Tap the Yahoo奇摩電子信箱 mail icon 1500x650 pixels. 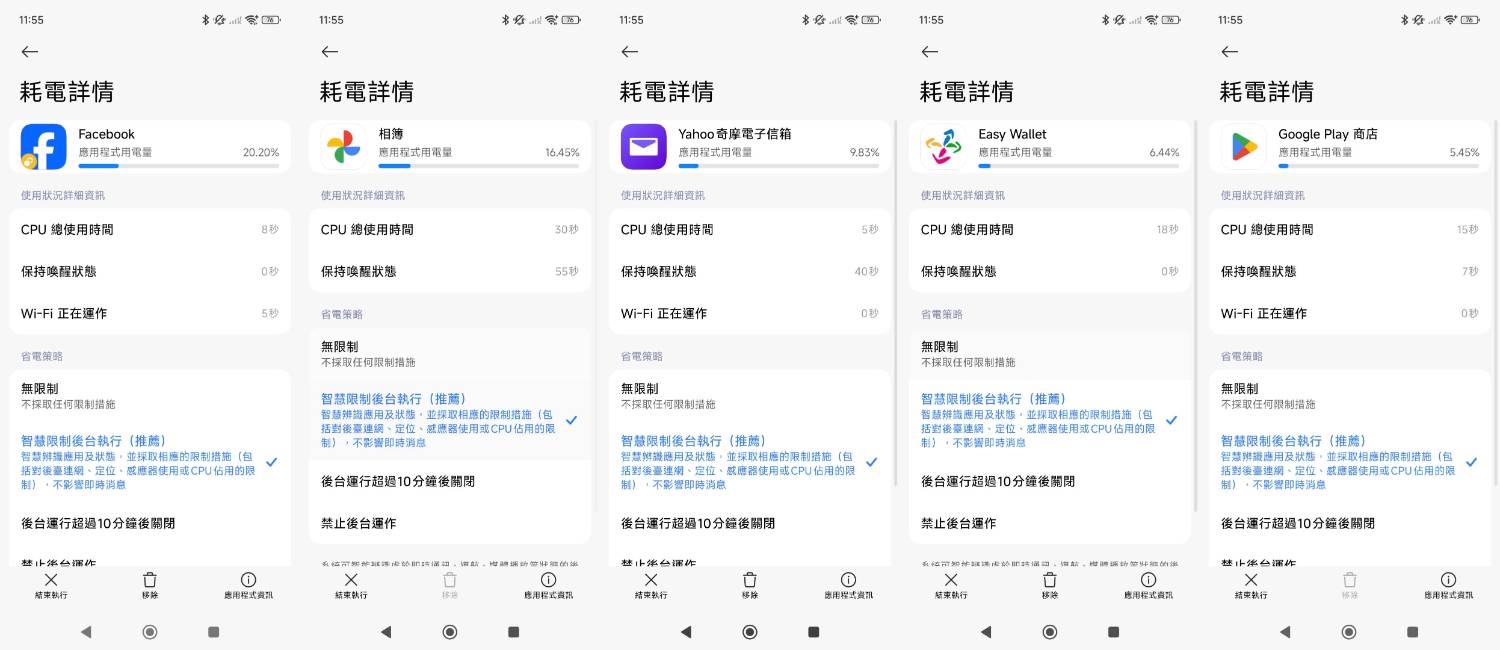(x=643, y=147)
